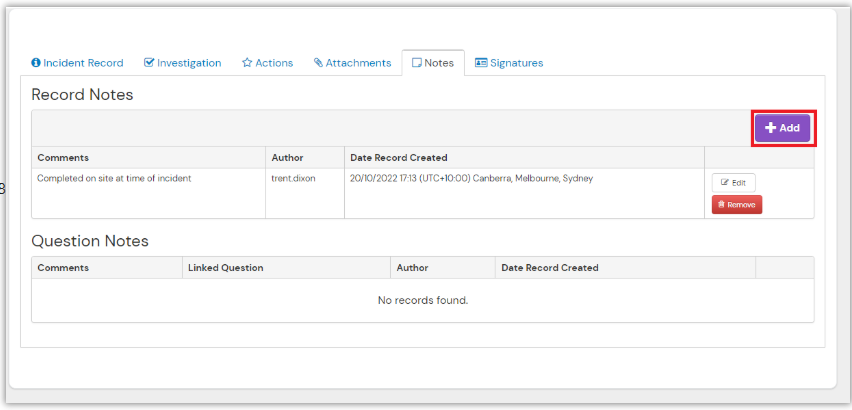This screenshot has height=410, width=852.
Task: Click the ID card icon on Signatures tab
Action: coord(481,63)
